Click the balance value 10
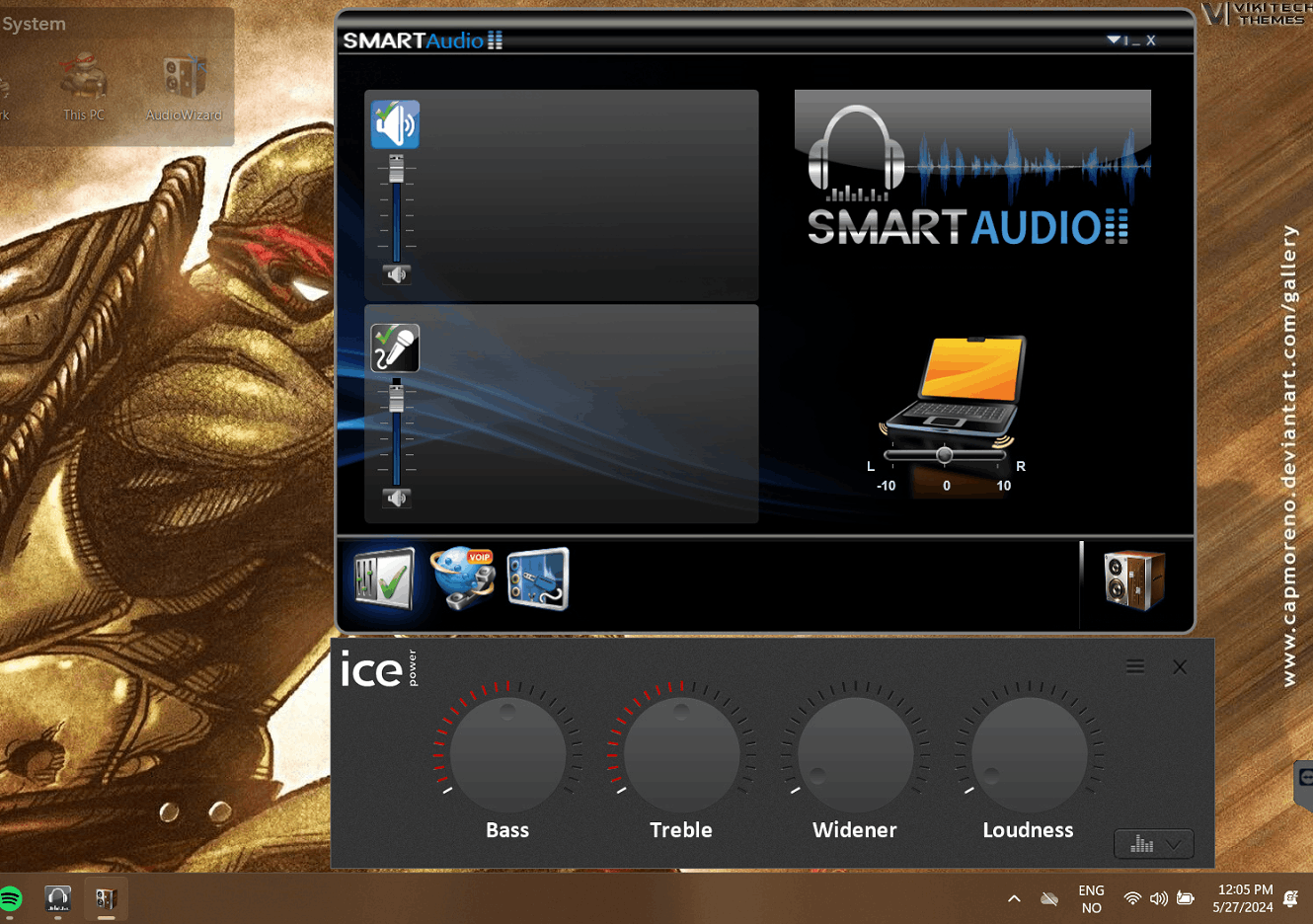Screen dimensions: 1313x924 [x=1004, y=486]
